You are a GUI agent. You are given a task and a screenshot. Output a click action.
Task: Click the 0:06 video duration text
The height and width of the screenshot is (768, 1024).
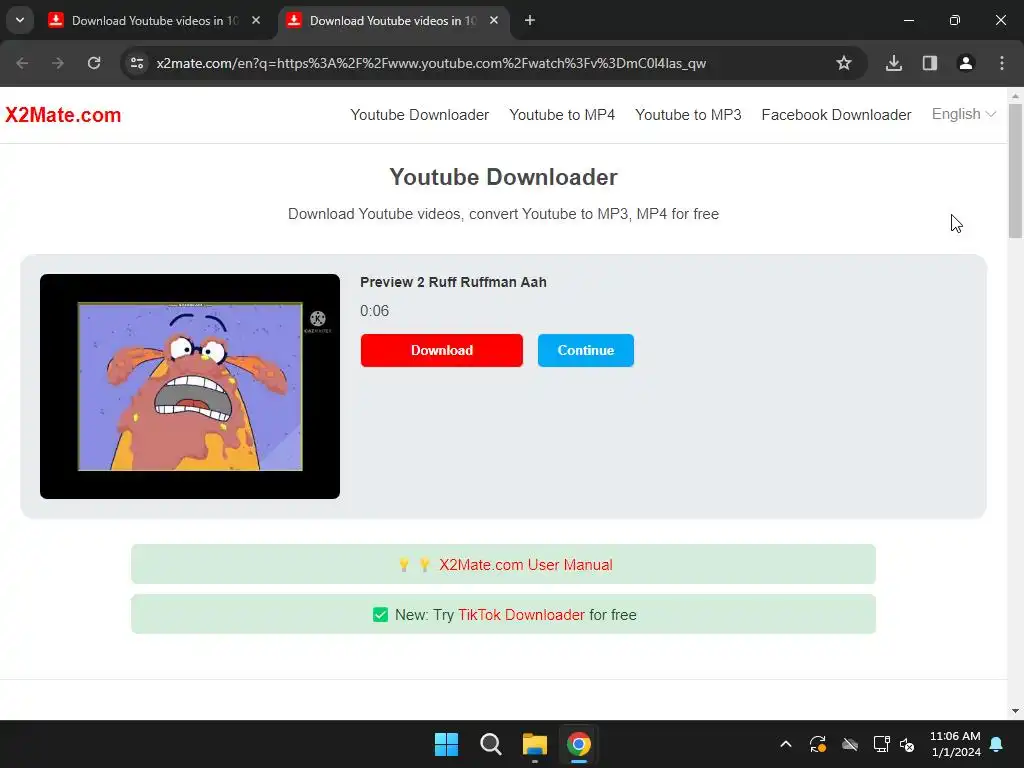pyautogui.click(x=374, y=311)
